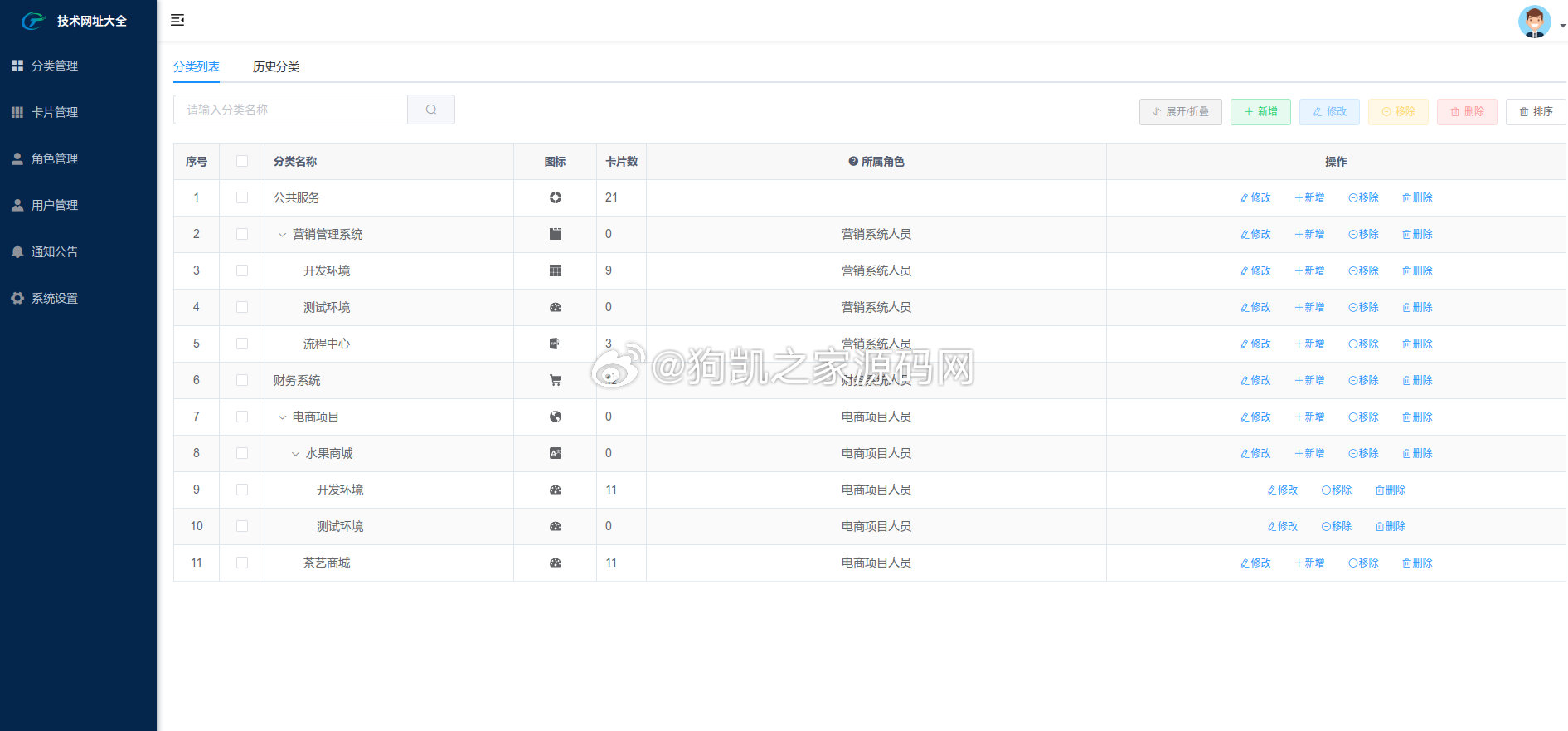Switch to the 历史分类 tab

coord(276,66)
